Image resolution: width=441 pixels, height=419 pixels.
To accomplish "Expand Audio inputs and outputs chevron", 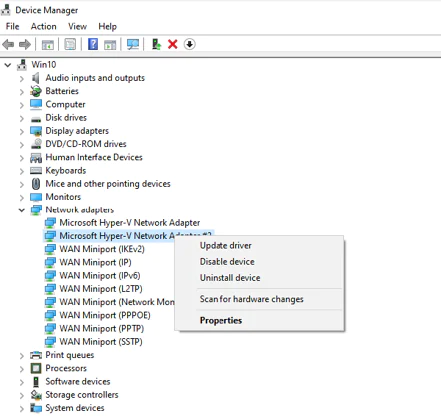I will coord(22,79).
